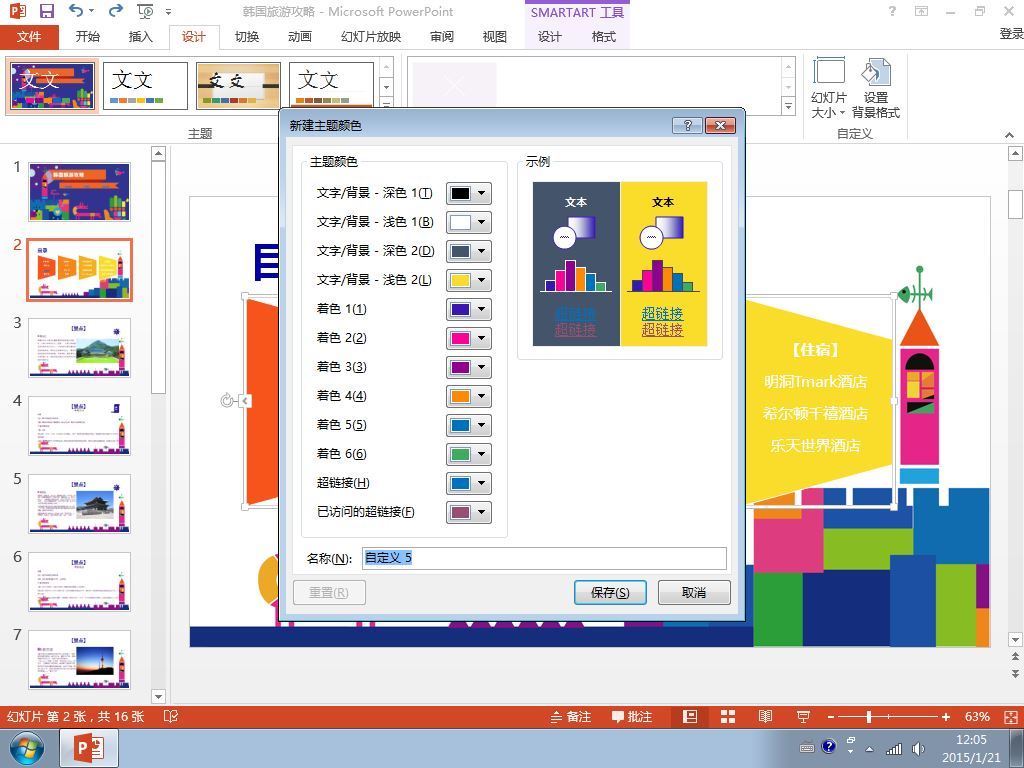
Task: Start Slide Show from status bar icon
Action: click(803, 716)
